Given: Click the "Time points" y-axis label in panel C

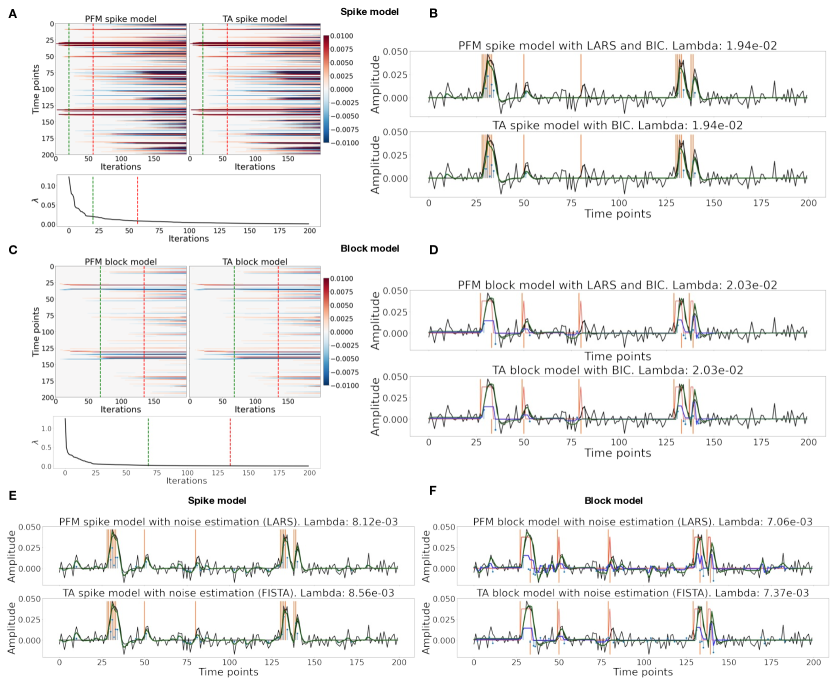Looking at the screenshot, I should tap(35, 332).
